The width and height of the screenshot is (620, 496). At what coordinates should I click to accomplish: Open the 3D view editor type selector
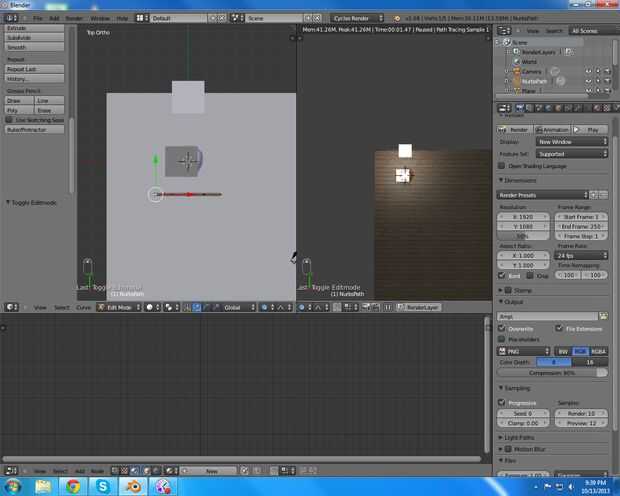(11, 307)
